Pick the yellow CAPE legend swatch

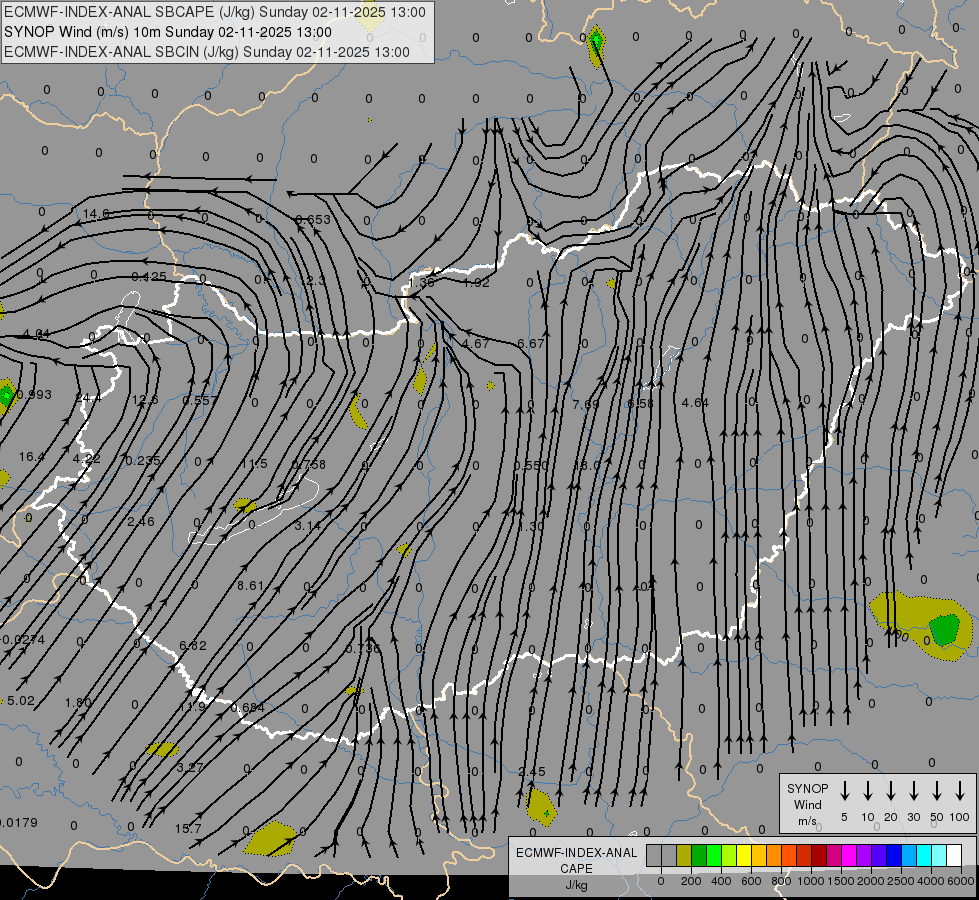[744, 856]
